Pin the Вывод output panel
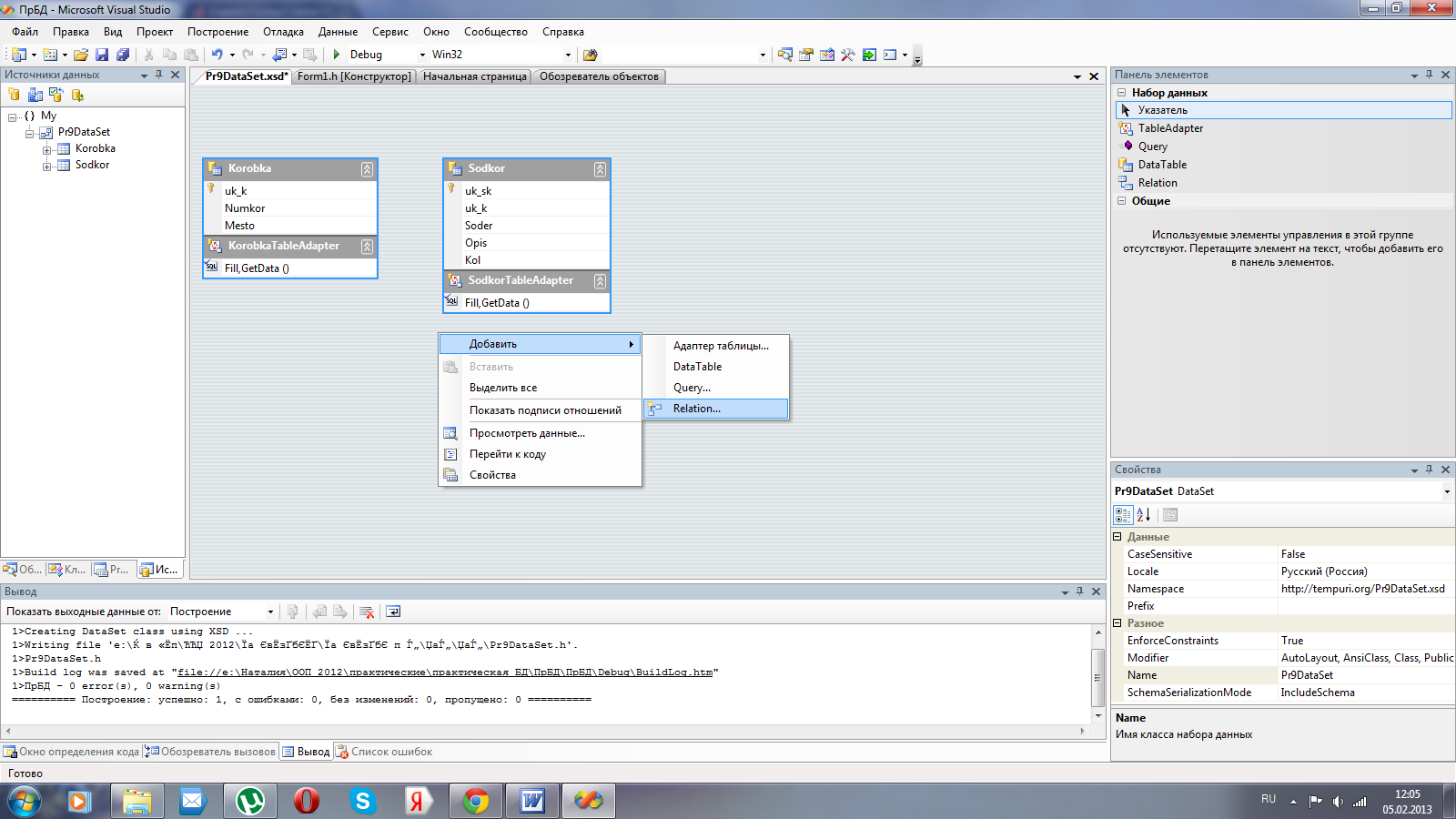The width and height of the screenshot is (1456, 819). pyautogui.click(x=1080, y=591)
